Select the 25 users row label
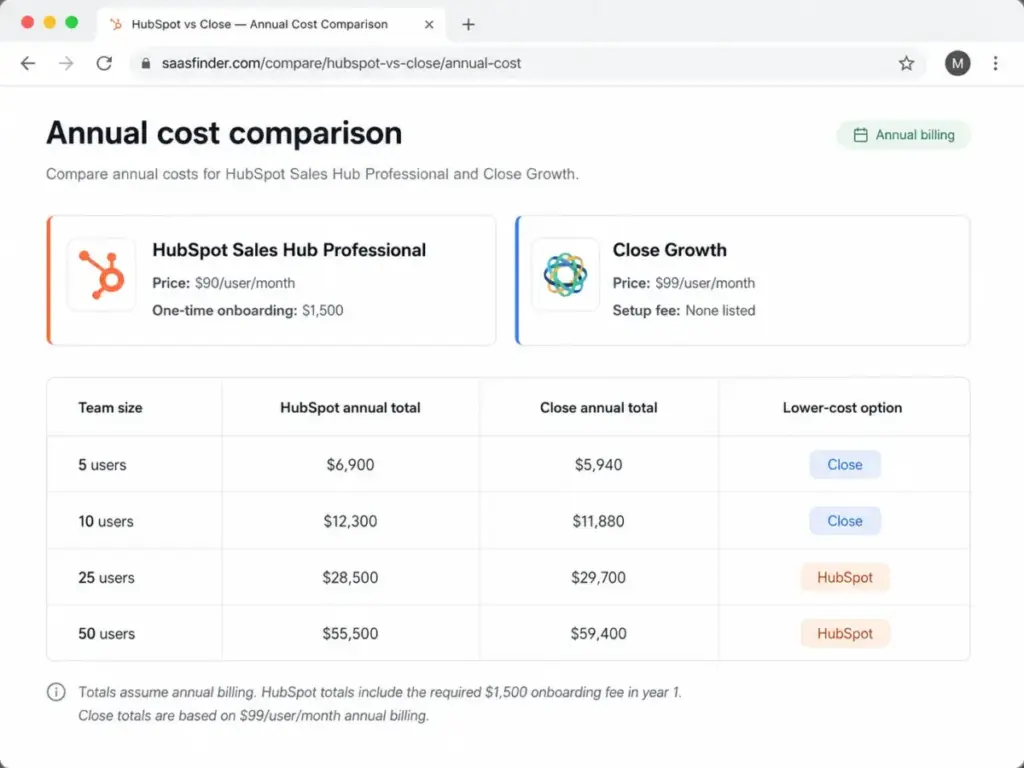 106,577
